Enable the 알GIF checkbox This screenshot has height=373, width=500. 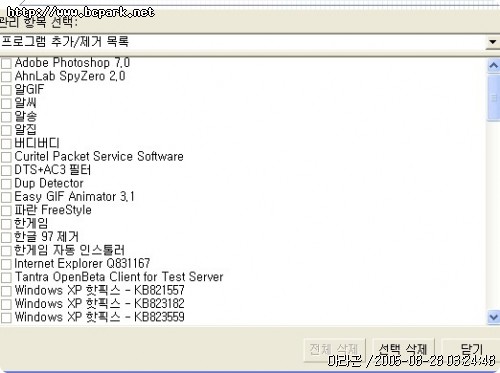pyautogui.click(x=6, y=90)
